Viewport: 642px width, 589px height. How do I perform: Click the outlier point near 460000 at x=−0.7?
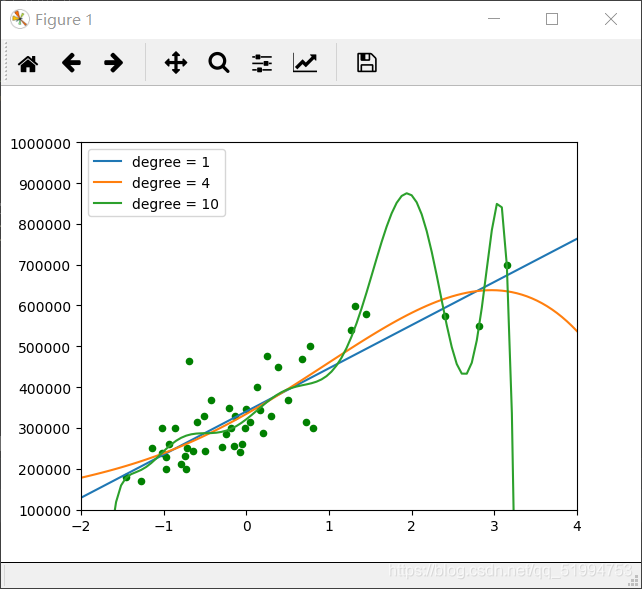pos(189,361)
